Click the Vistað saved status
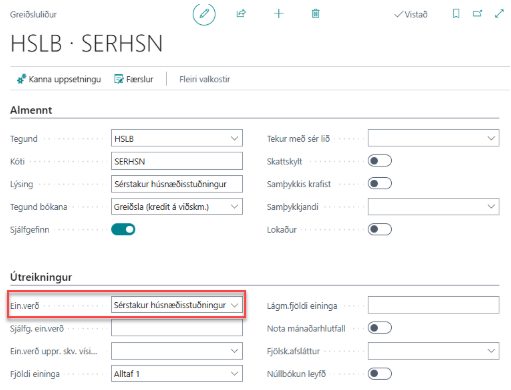 (x=411, y=14)
